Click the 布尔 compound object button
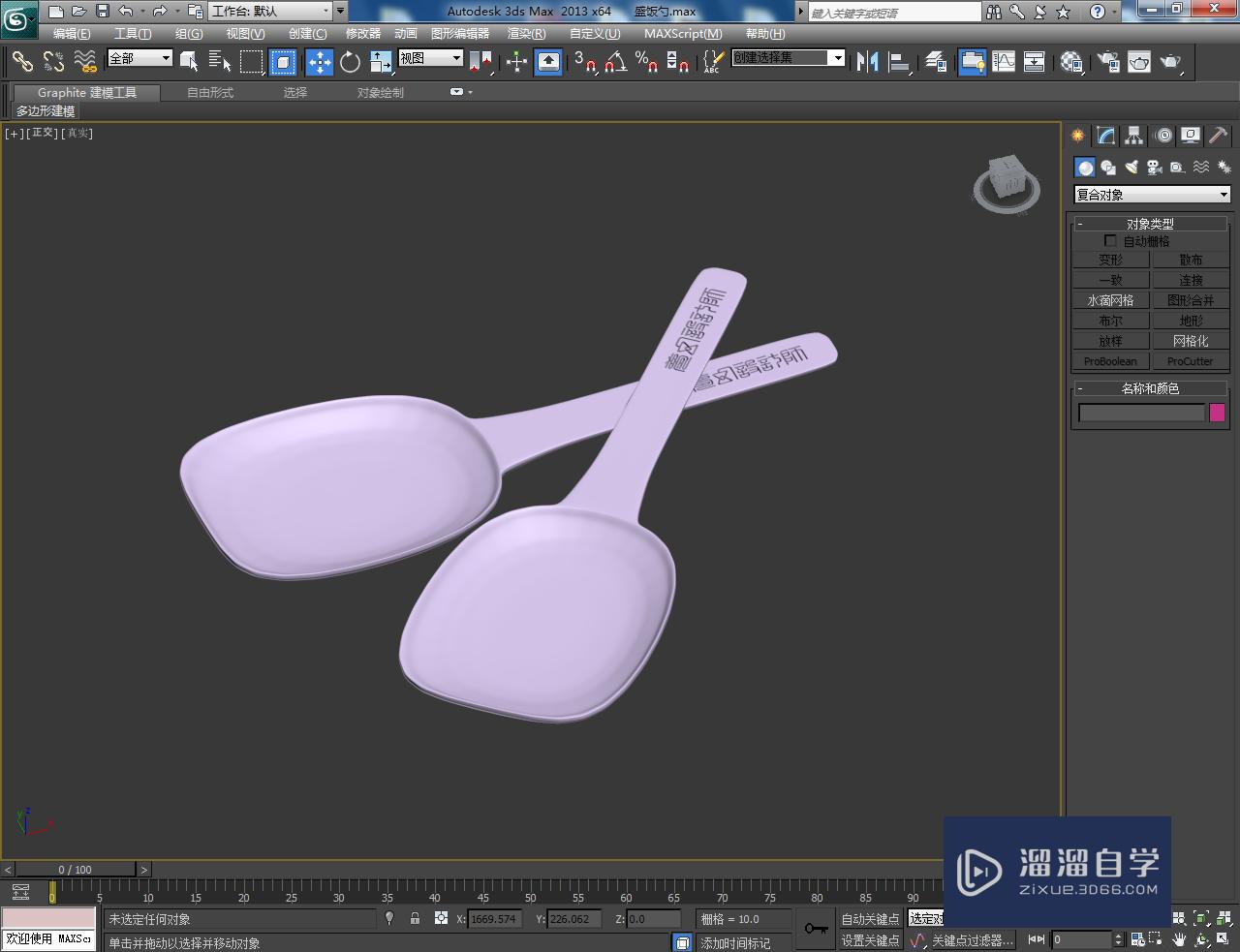This screenshot has width=1240, height=952. (x=1110, y=321)
